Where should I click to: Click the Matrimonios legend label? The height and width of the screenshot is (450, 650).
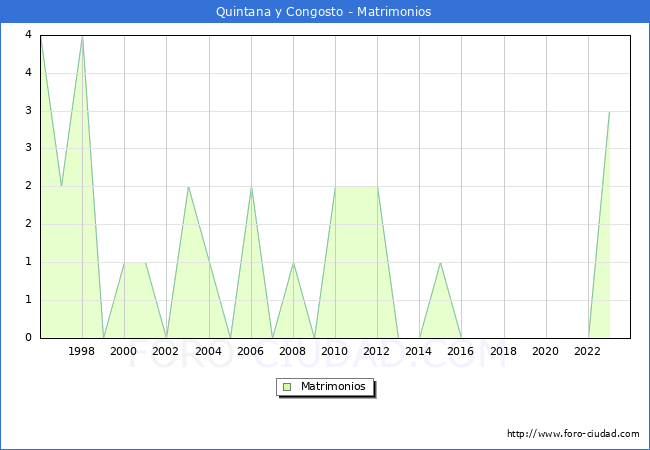pos(333,386)
